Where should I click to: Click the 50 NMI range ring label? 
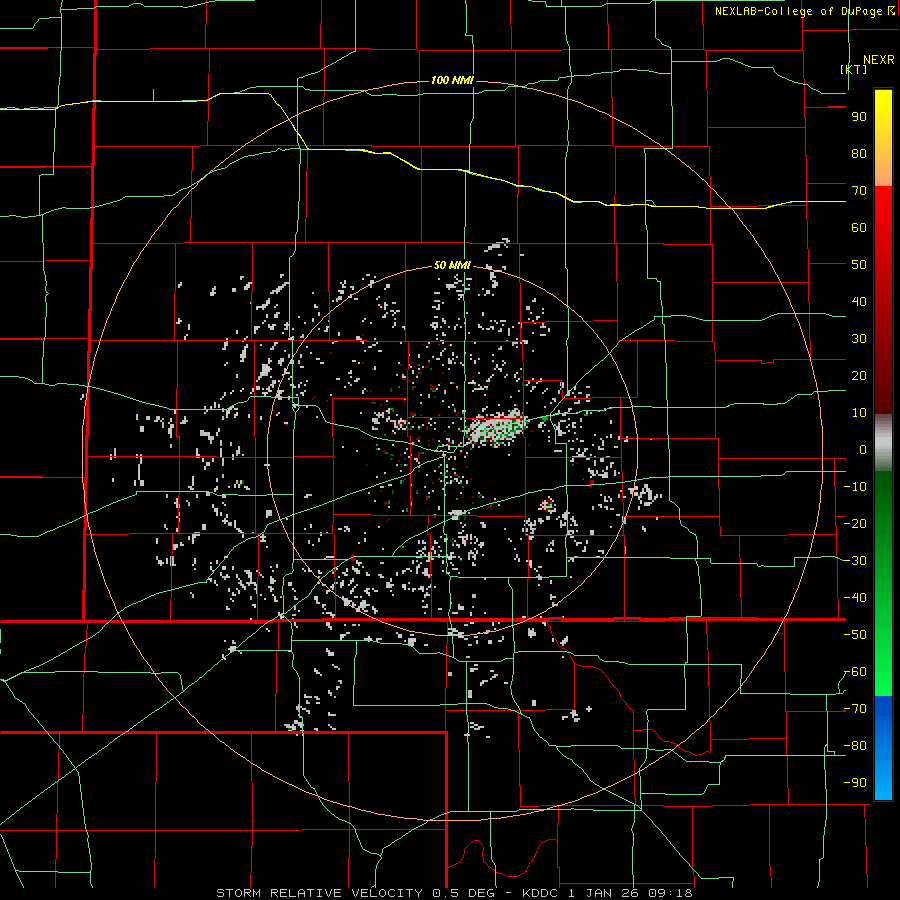click(452, 265)
